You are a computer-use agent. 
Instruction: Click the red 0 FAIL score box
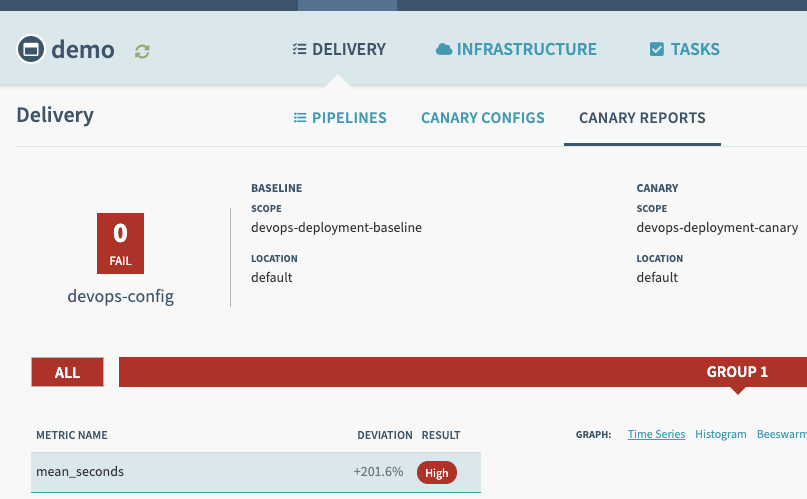click(x=120, y=243)
